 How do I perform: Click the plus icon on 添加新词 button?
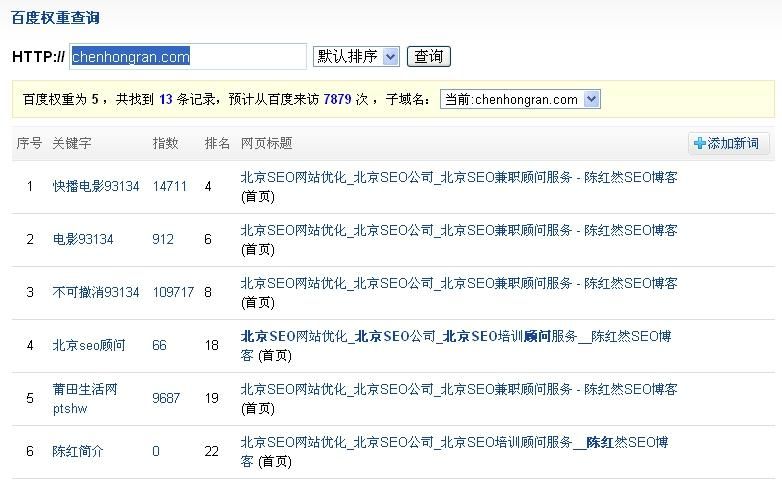click(x=700, y=143)
